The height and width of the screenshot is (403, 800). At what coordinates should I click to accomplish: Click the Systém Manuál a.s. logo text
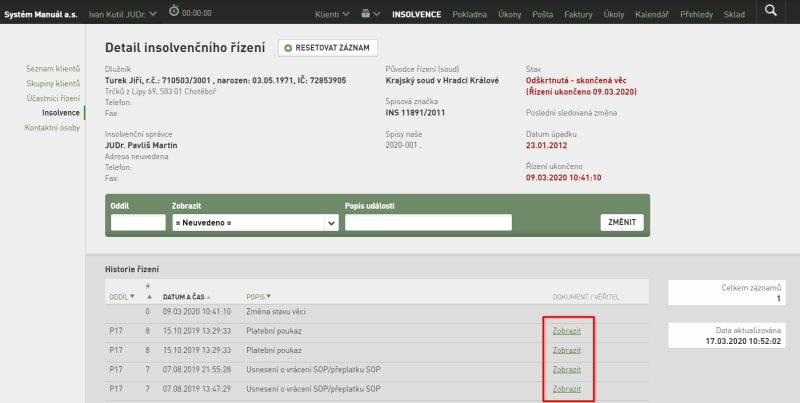click(x=41, y=14)
